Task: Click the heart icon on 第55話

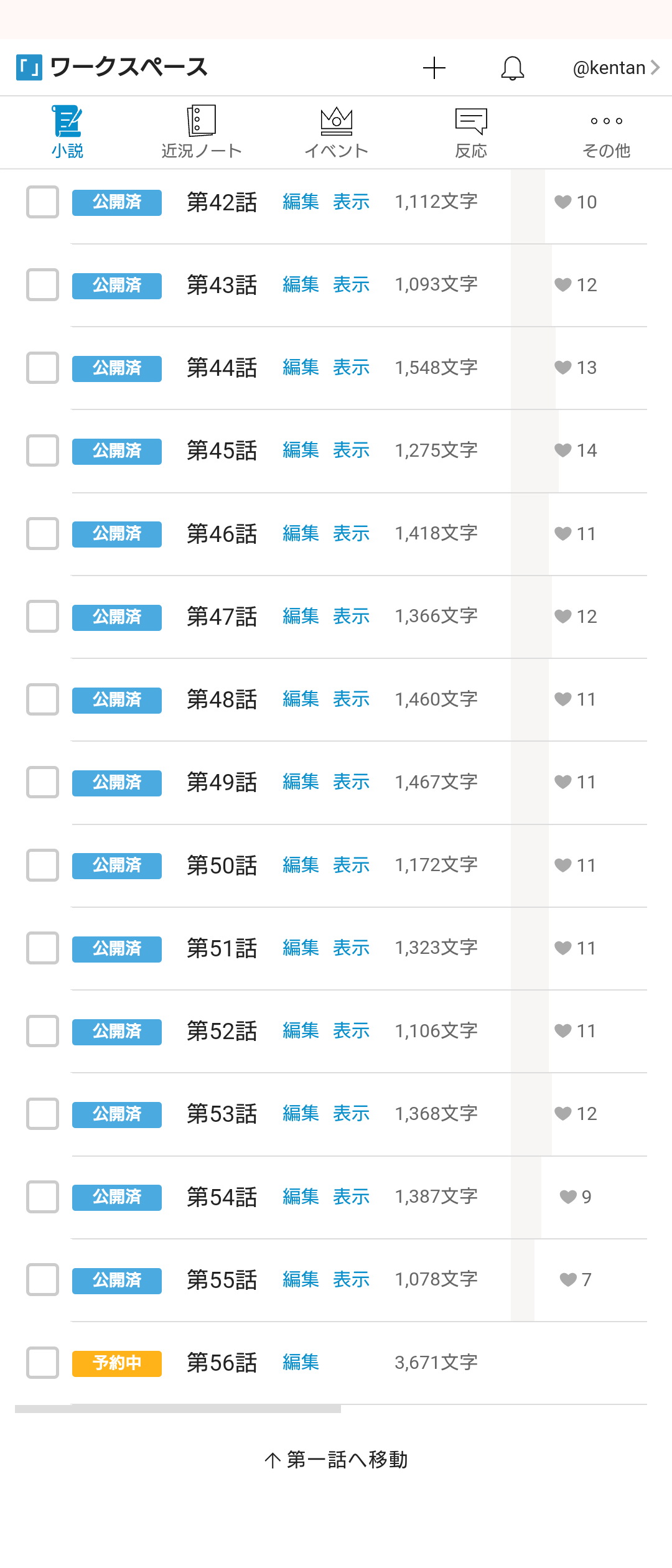Action: click(x=568, y=1279)
